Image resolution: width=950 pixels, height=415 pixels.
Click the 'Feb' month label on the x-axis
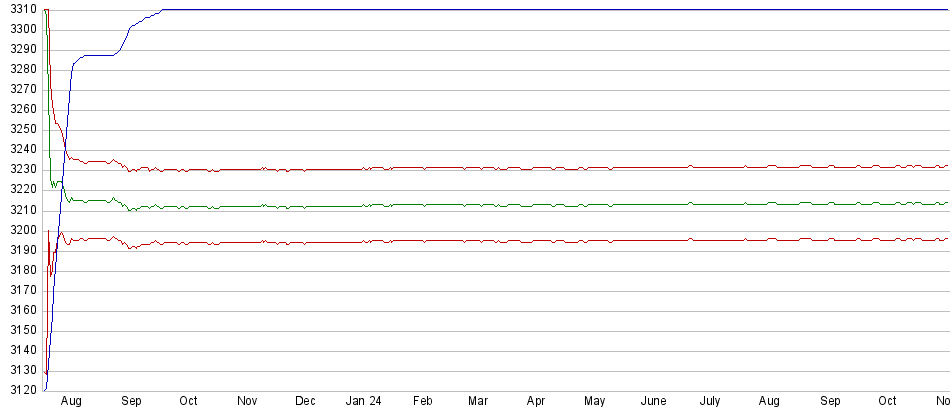[423, 401]
